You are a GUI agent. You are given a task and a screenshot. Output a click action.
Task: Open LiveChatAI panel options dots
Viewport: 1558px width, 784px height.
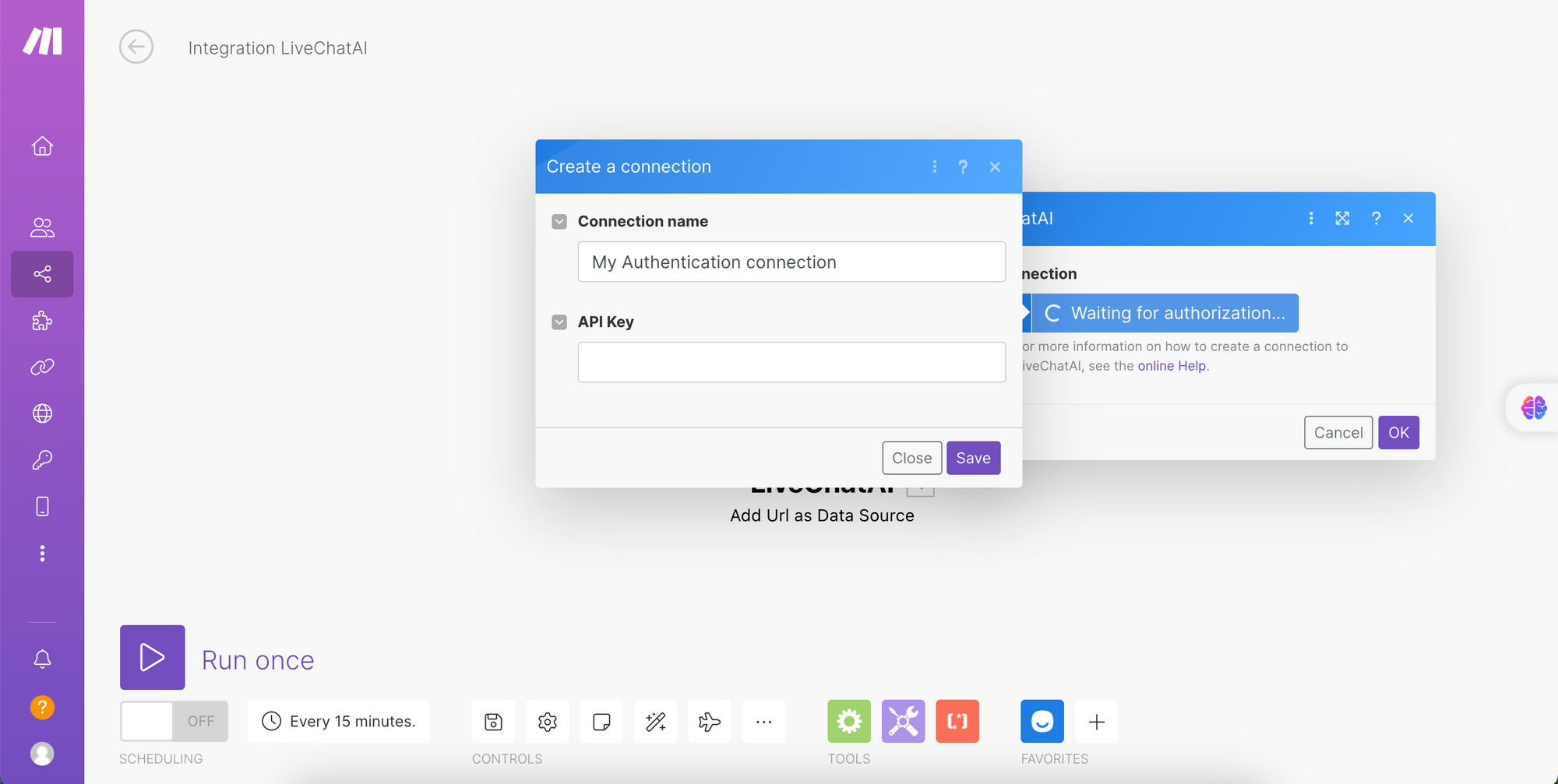tap(1311, 218)
